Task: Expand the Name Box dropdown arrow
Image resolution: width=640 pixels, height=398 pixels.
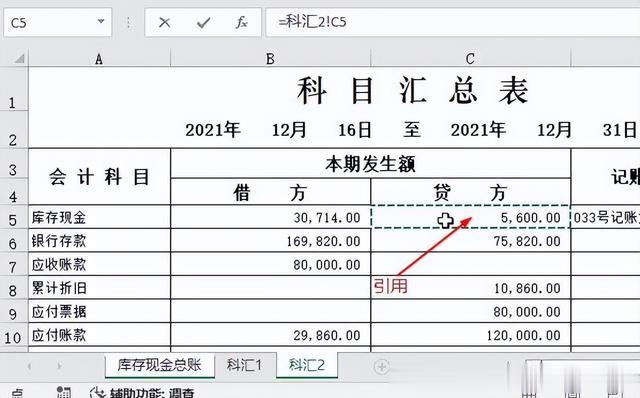Action: click(x=101, y=21)
